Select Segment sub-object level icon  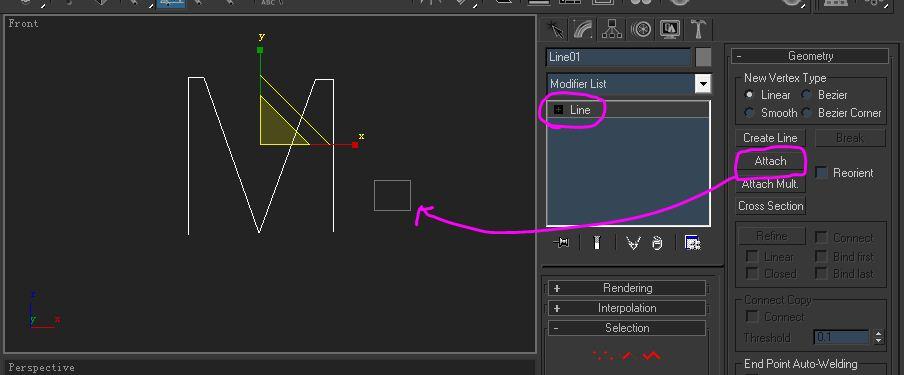tap(627, 356)
